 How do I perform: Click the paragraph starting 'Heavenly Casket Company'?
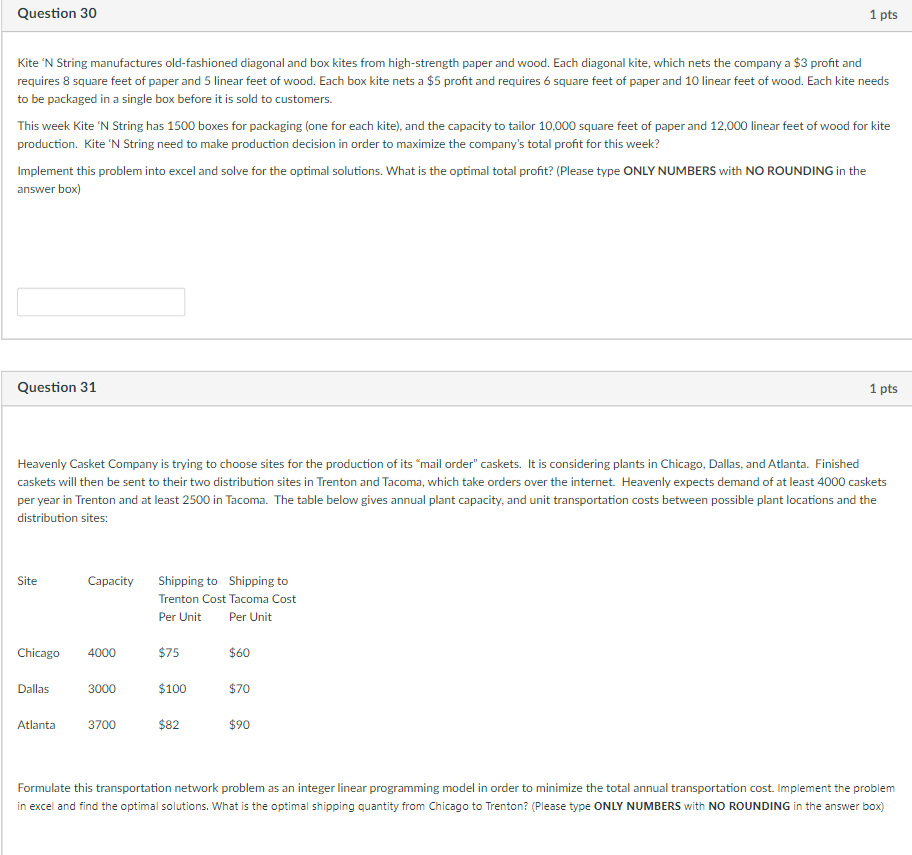(x=452, y=491)
